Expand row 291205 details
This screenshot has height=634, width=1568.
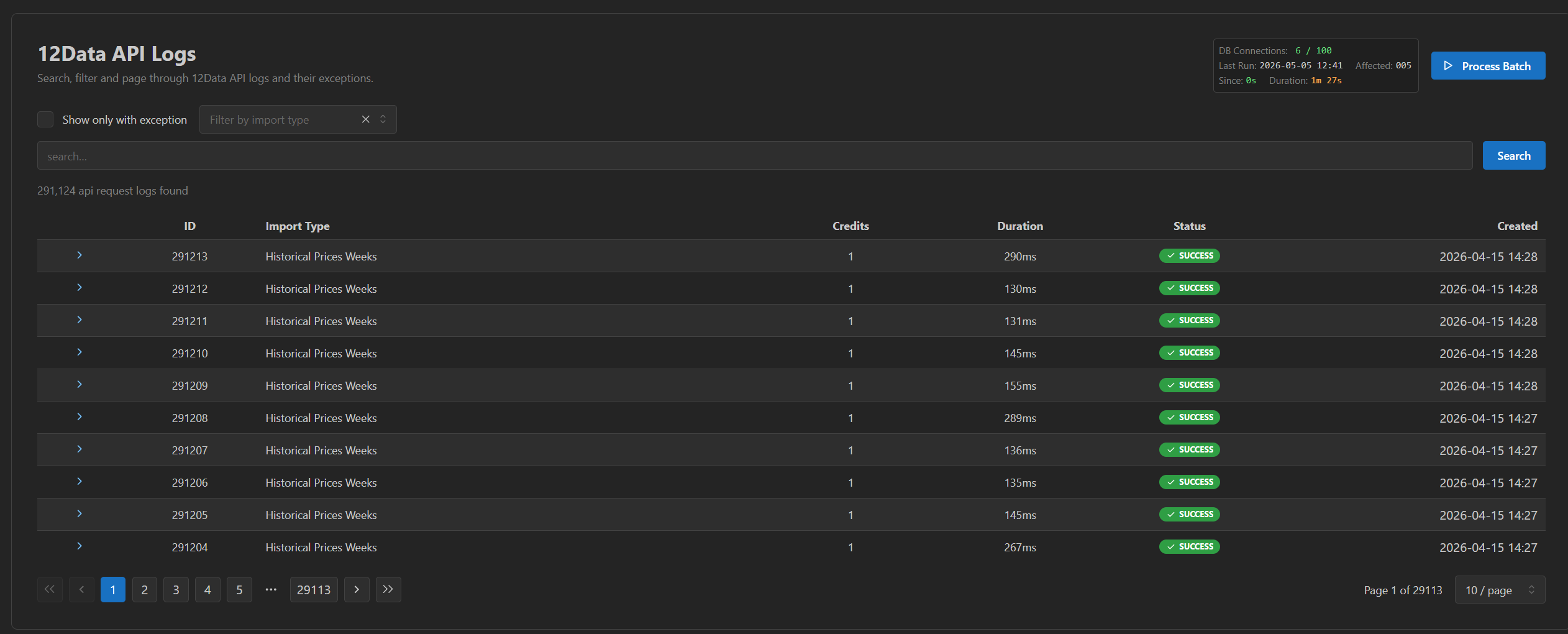pos(80,514)
